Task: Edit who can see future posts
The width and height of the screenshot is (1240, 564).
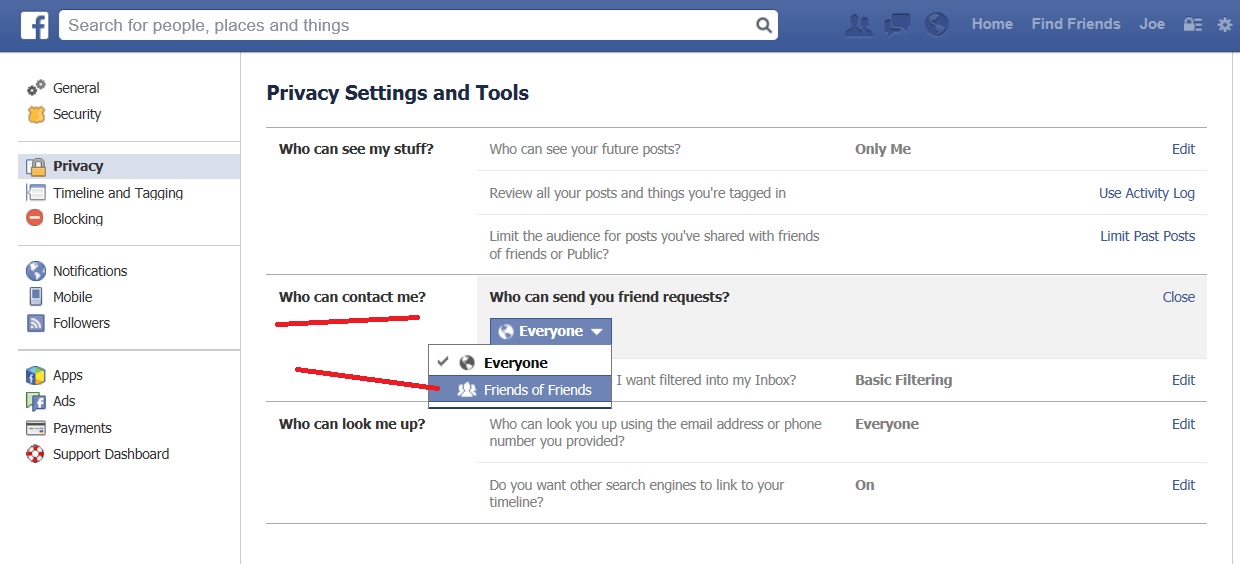Action: pyautogui.click(x=1183, y=149)
